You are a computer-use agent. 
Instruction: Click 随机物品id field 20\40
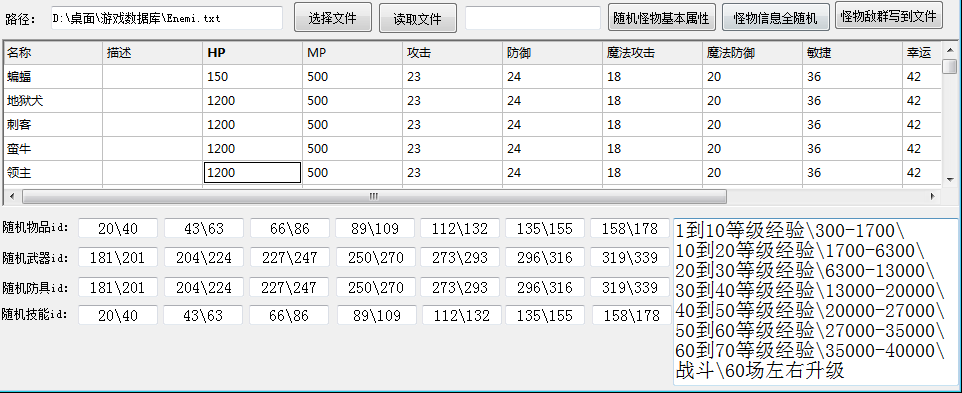tap(118, 229)
